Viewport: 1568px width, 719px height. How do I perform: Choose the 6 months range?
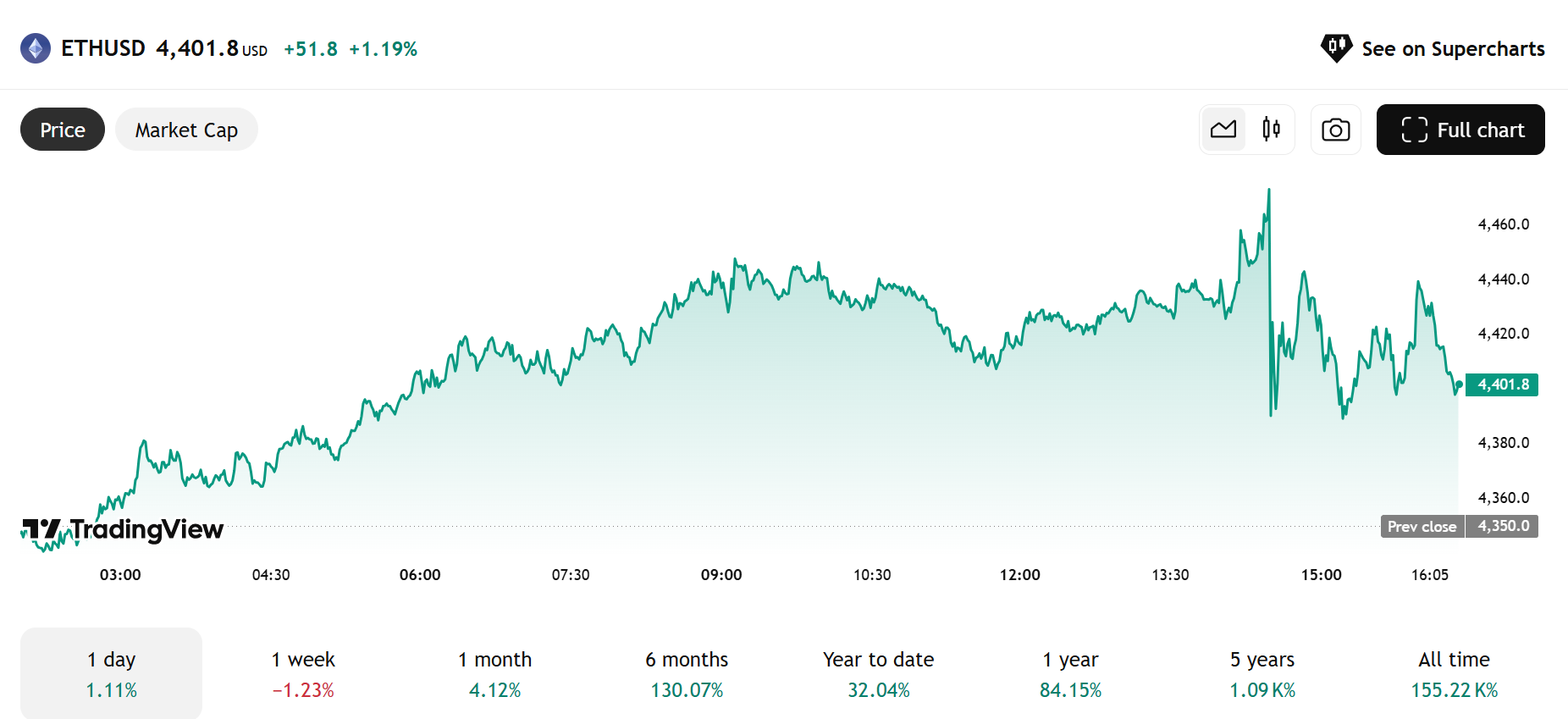pos(687,673)
